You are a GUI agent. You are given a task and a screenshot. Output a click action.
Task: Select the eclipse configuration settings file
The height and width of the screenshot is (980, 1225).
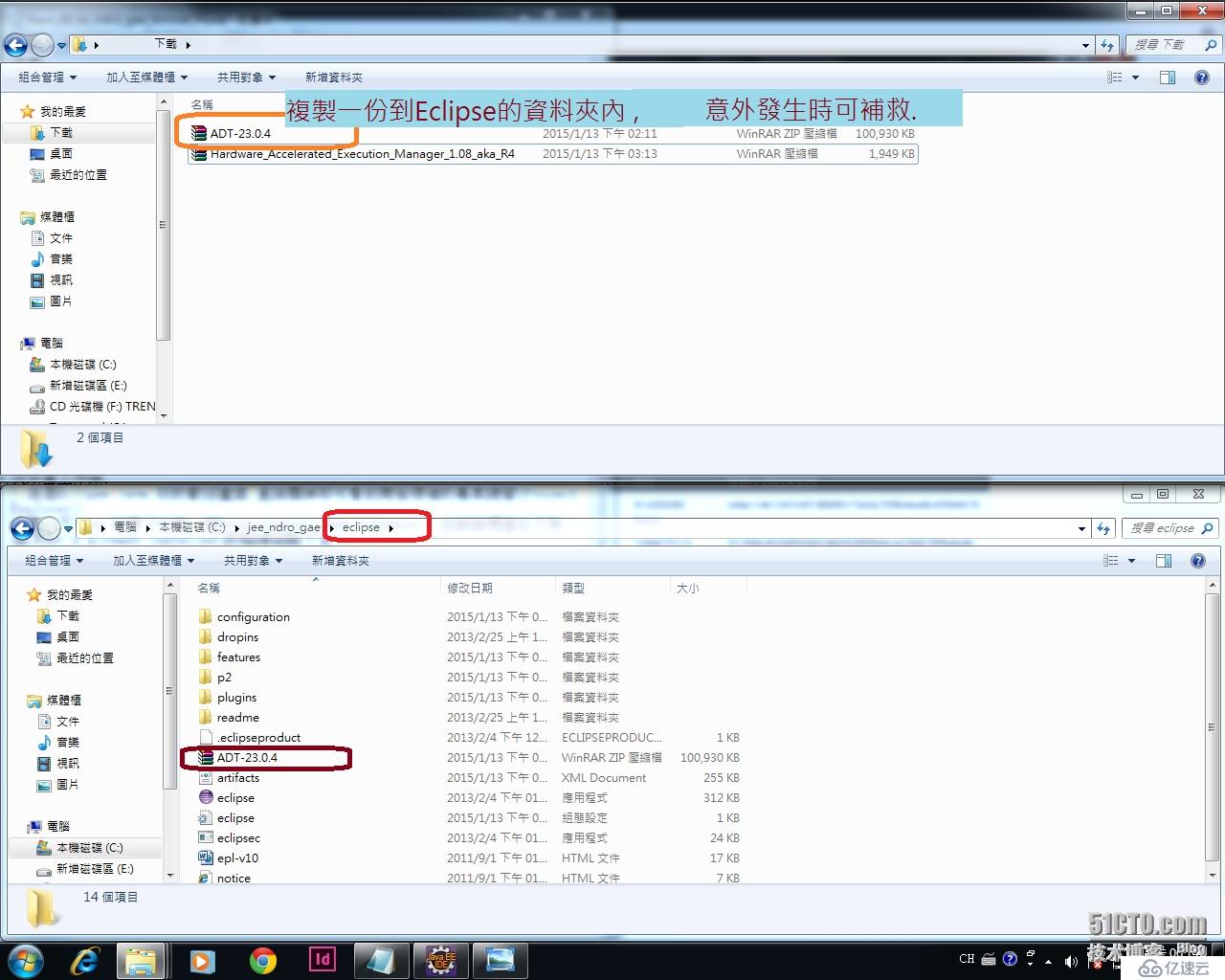(235, 818)
